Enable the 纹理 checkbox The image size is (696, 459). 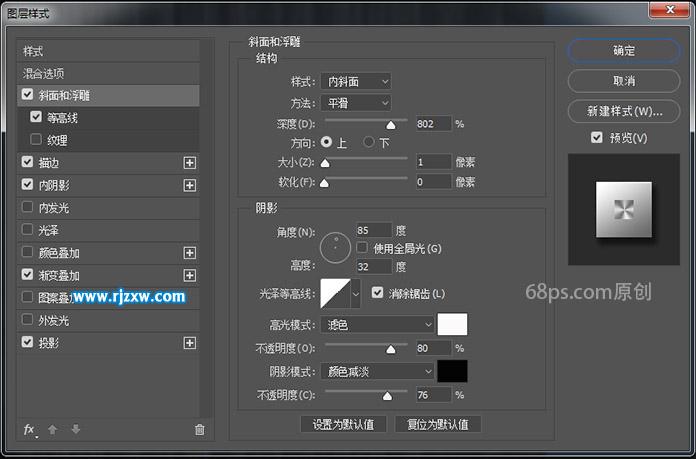(x=37, y=140)
